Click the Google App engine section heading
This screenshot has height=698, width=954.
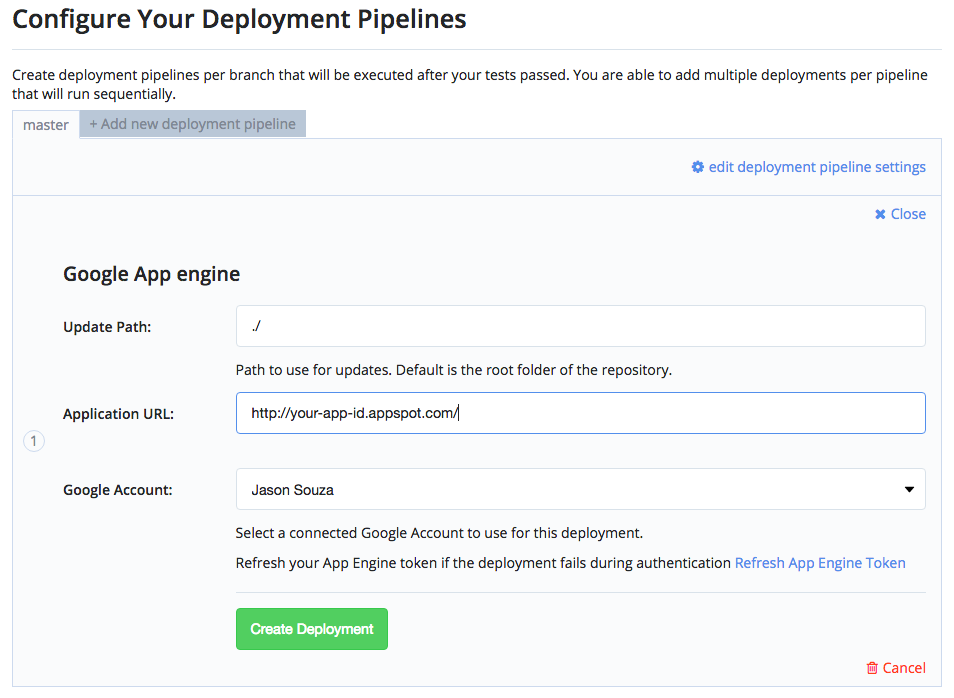[x=151, y=274]
